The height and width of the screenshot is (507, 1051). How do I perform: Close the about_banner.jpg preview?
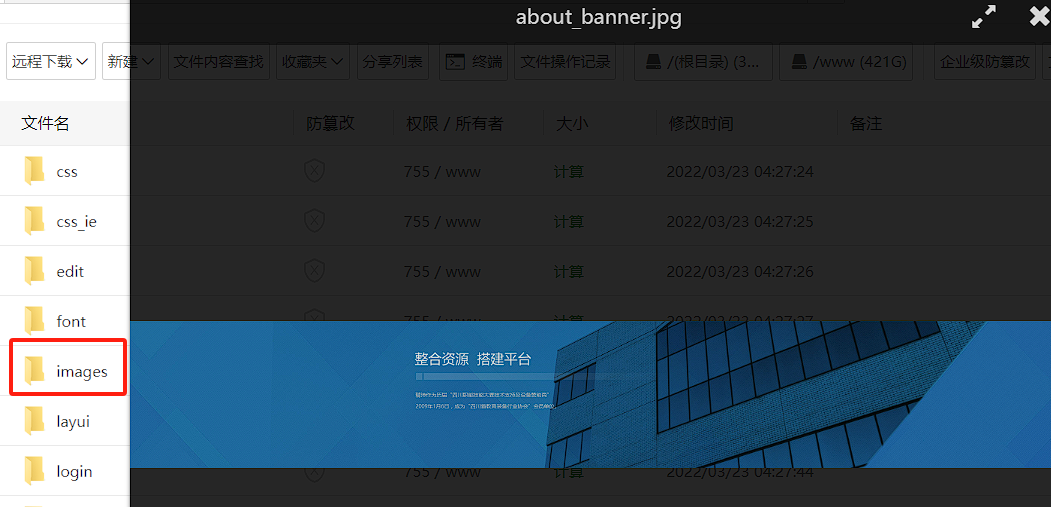click(1040, 17)
